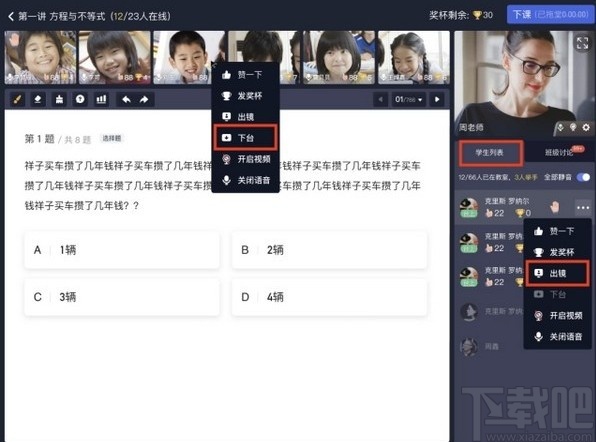Click the second student video thumbnail
The width and height of the screenshot is (596, 442).
click(114, 57)
